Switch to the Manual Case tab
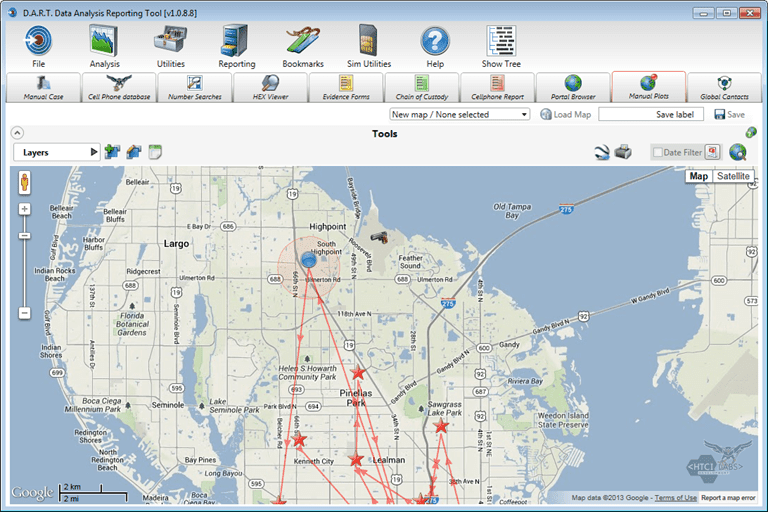The height and width of the screenshot is (513, 769). 43,87
